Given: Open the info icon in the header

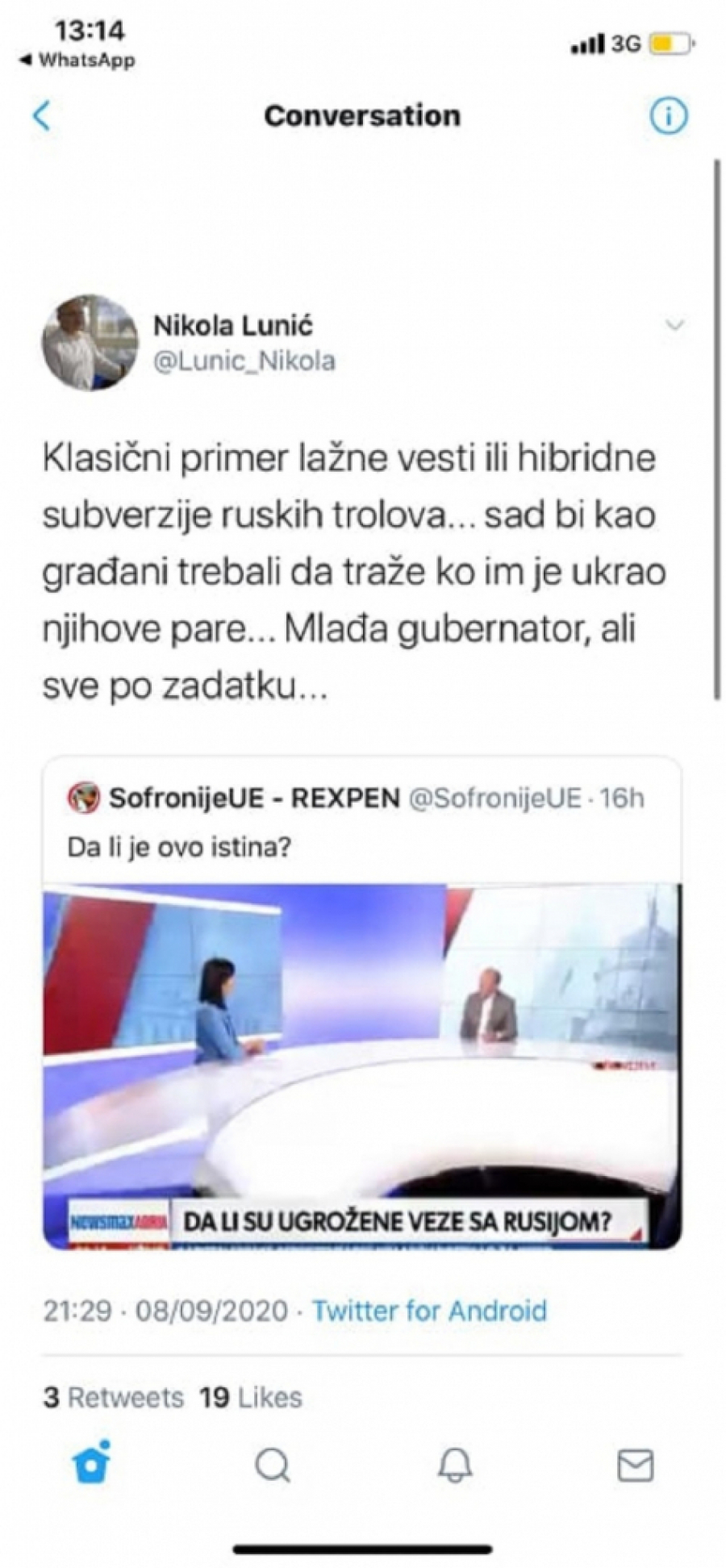Looking at the screenshot, I should click(x=669, y=116).
